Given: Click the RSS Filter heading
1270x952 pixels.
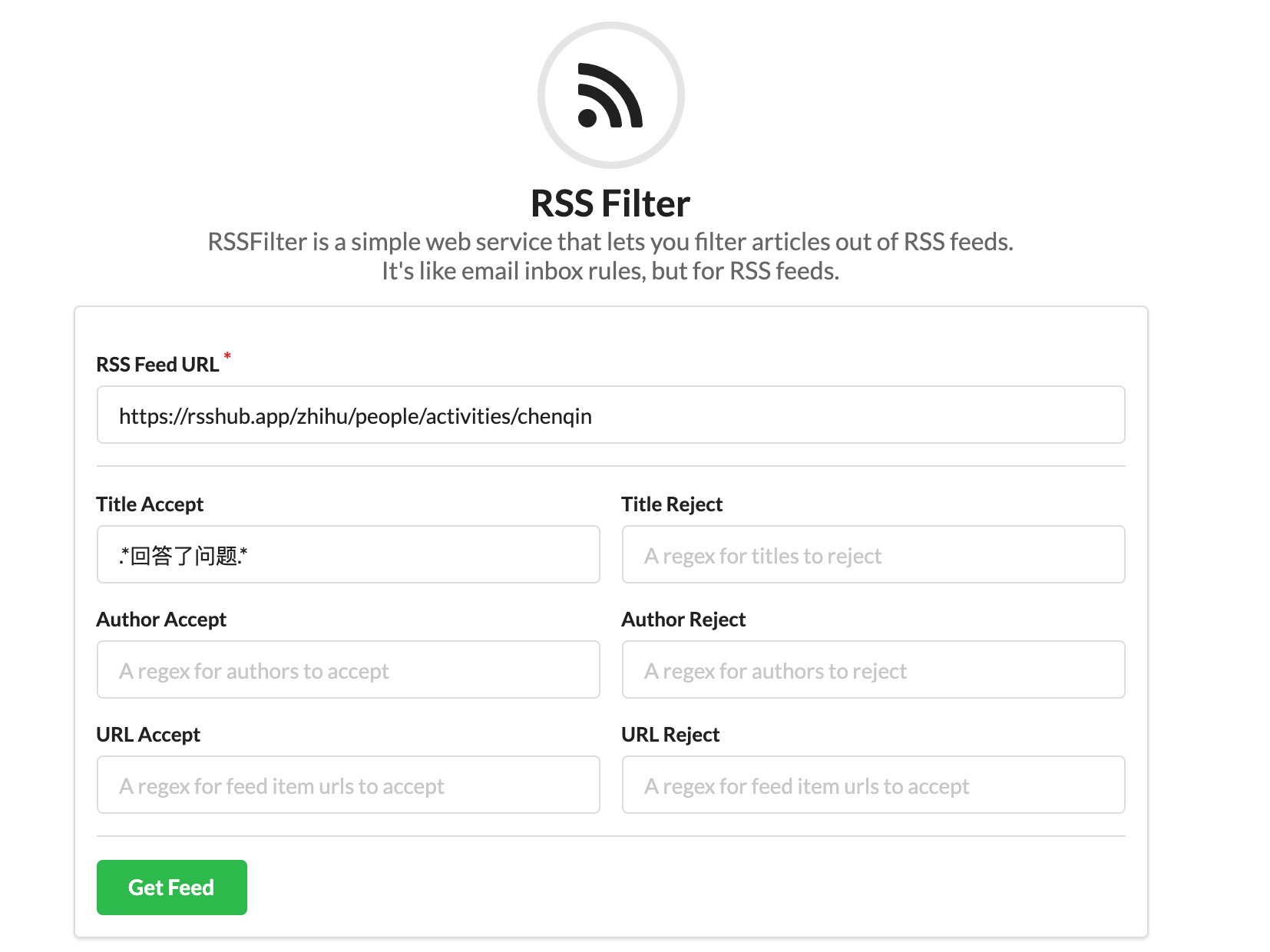Looking at the screenshot, I should point(610,203).
